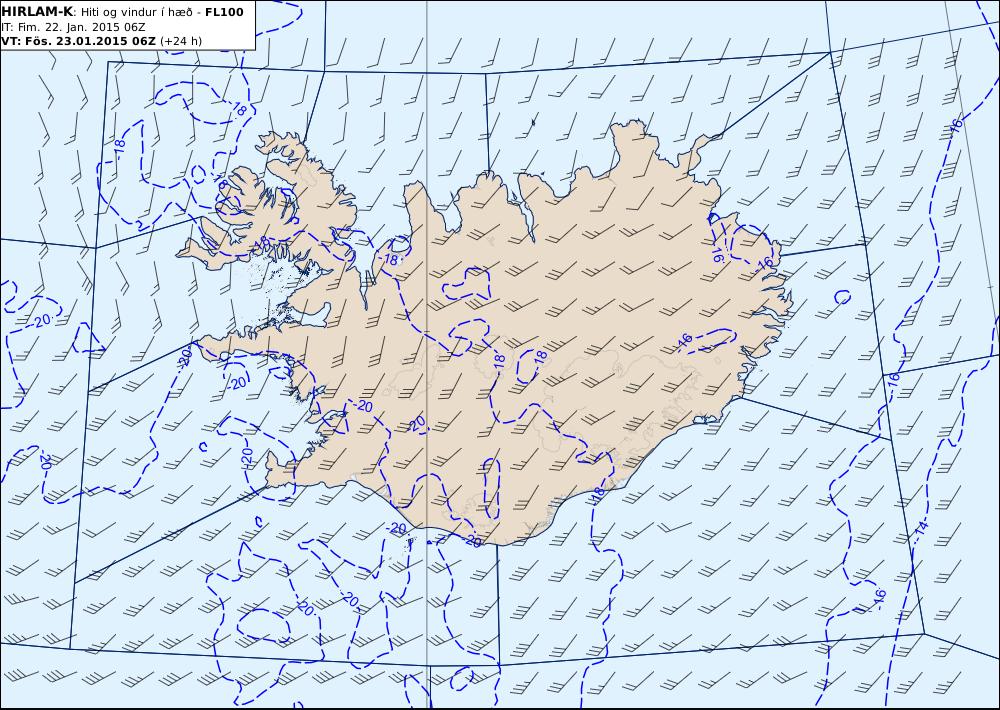
Task: Click the HIRLAM-K model title
Action: [38, 12]
